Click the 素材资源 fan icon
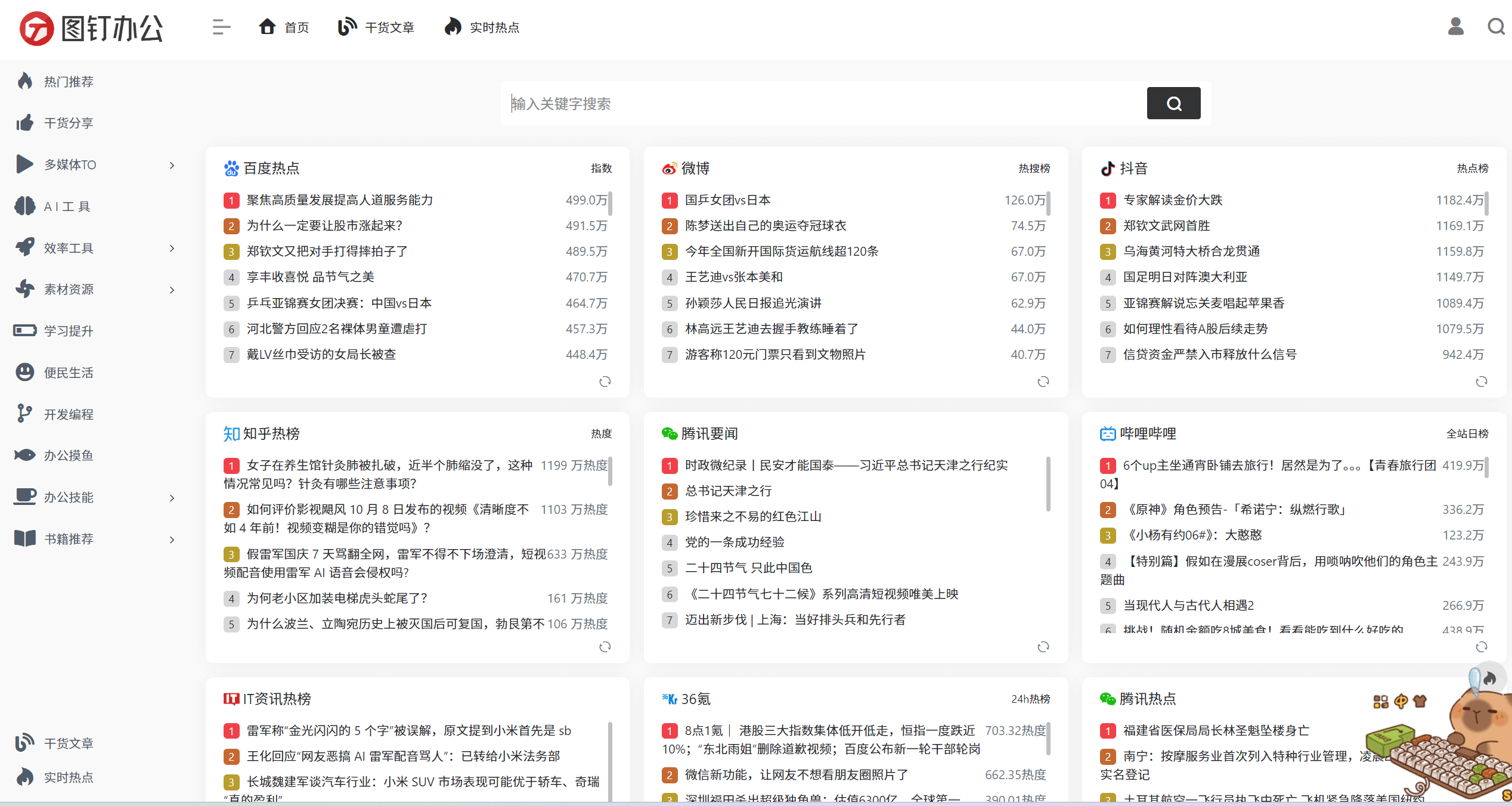 point(25,289)
